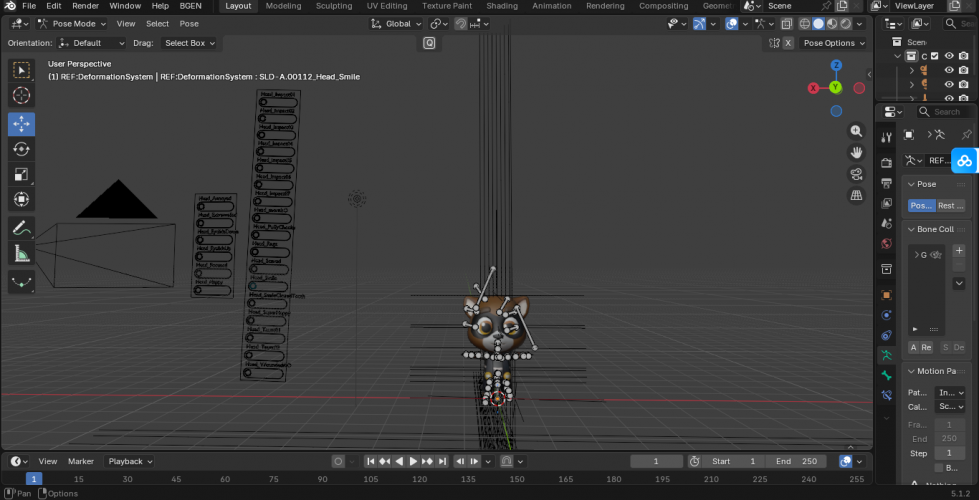
Task: Open the Global transform orientation dropdown
Action: [x=396, y=24]
